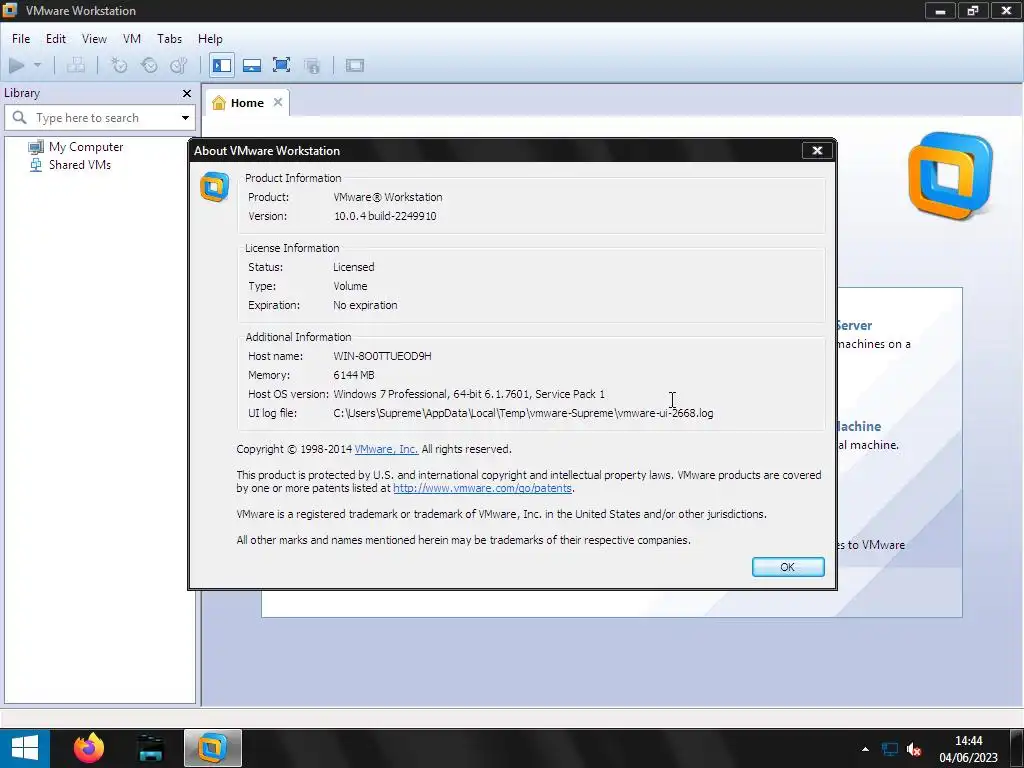
Task: Open the VMware, Inc. link
Action: point(386,449)
